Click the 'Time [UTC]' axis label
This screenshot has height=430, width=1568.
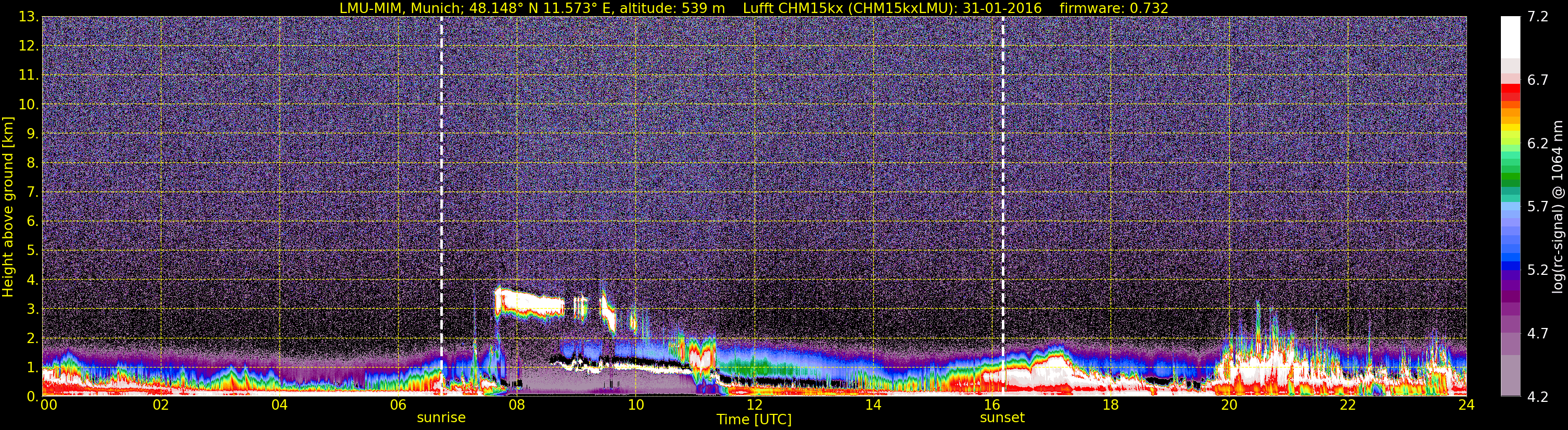point(754,420)
